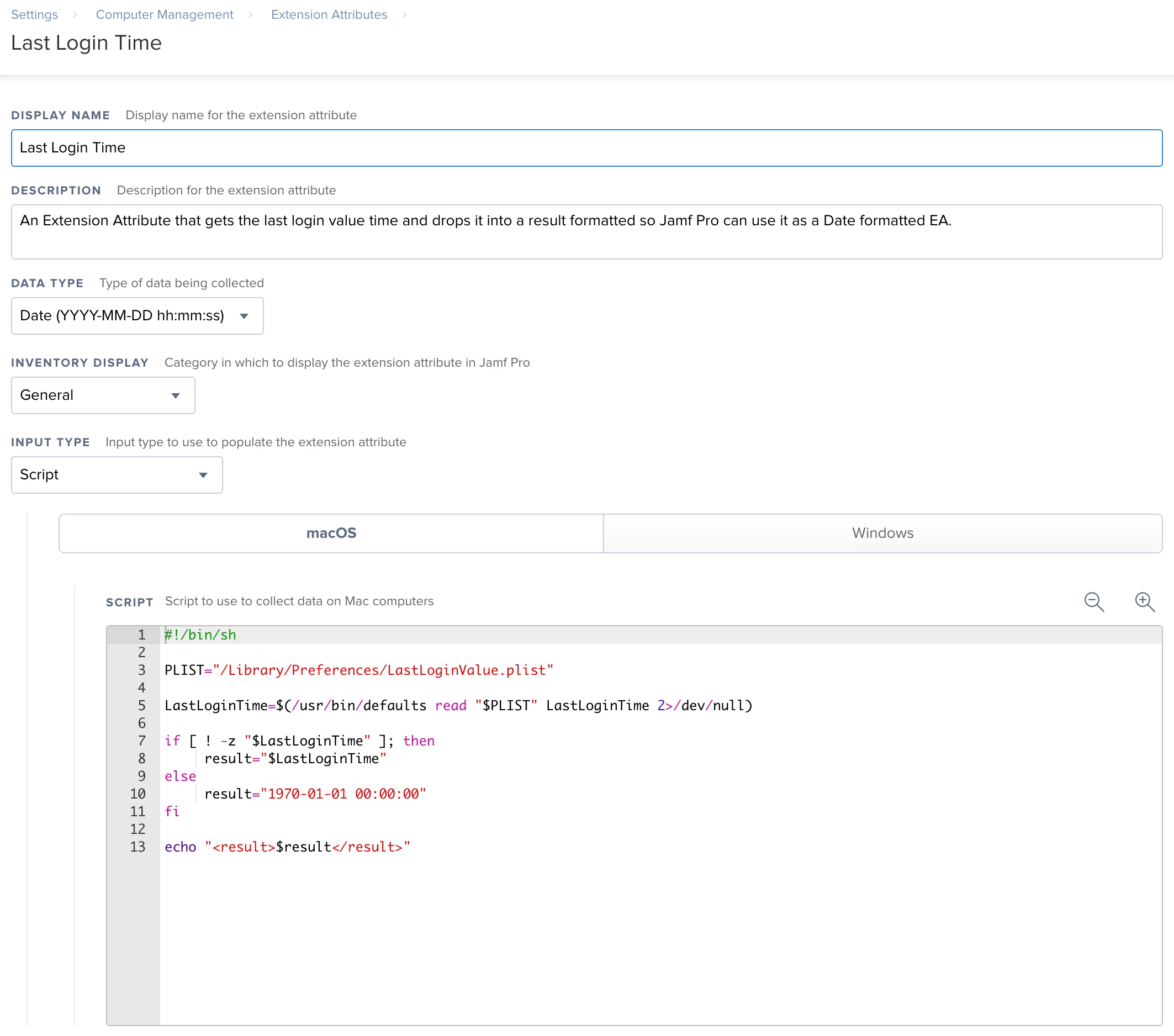Open the Data Type dropdown
Image resolution: width=1174 pixels, height=1036 pixels.
[137, 316]
